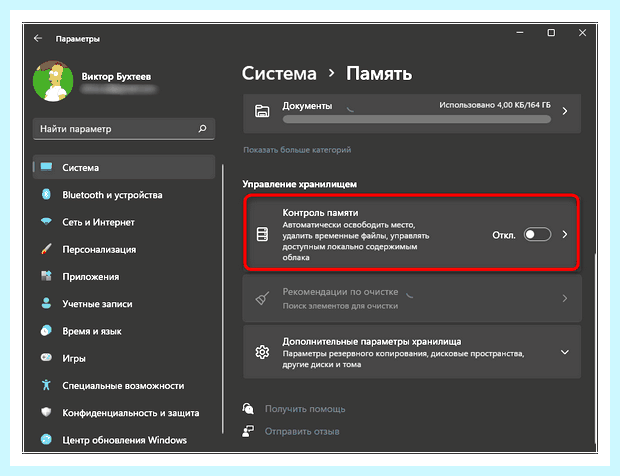Open the Отправить отзыв link

[x=302, y=431]
